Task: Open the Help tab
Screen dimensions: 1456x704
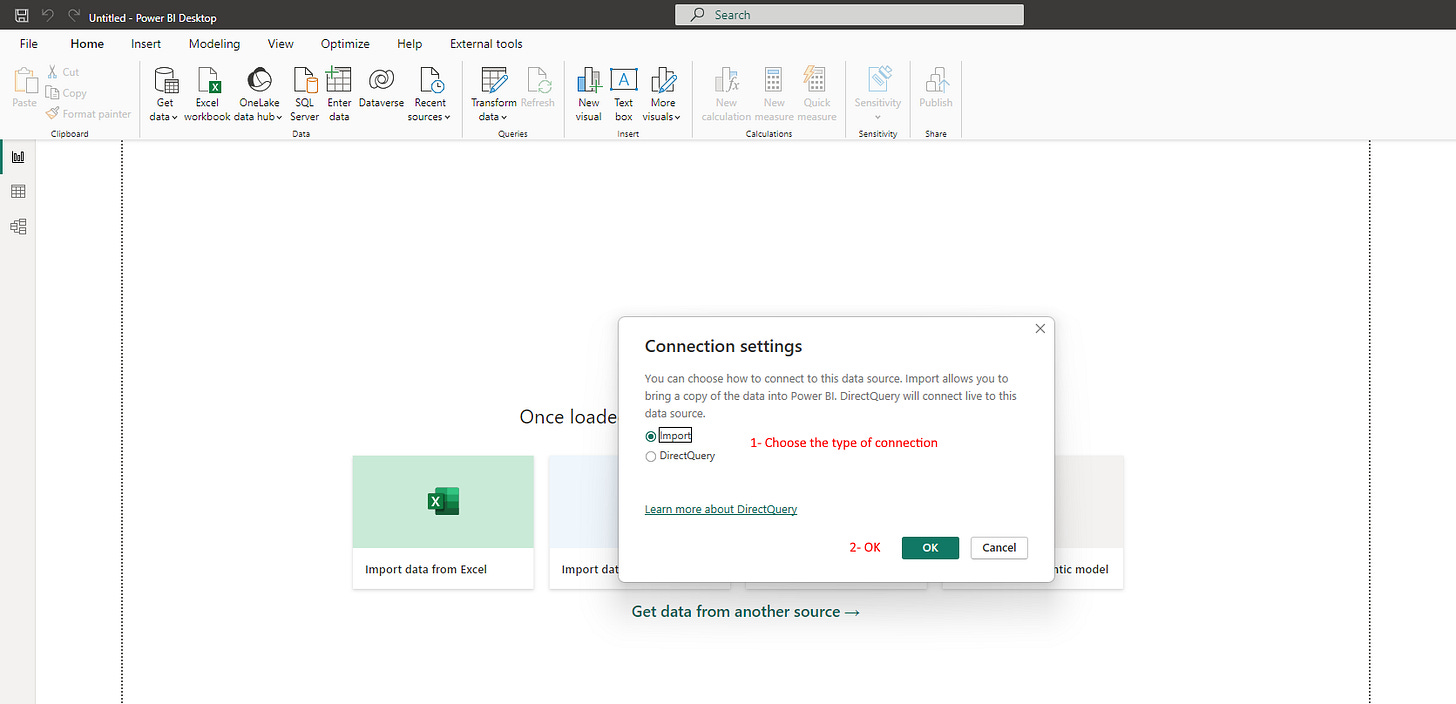Action: pyautogui.click(x=410, y=44)
